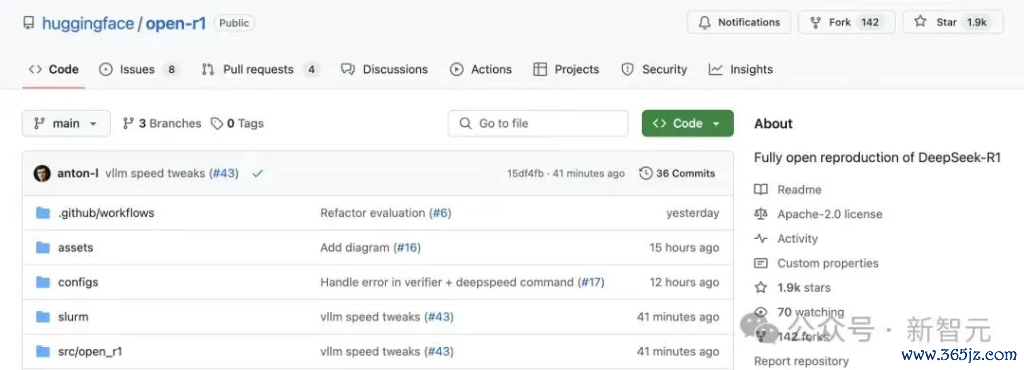View the 3 Branches link
1024x370 pixels.
162,123
